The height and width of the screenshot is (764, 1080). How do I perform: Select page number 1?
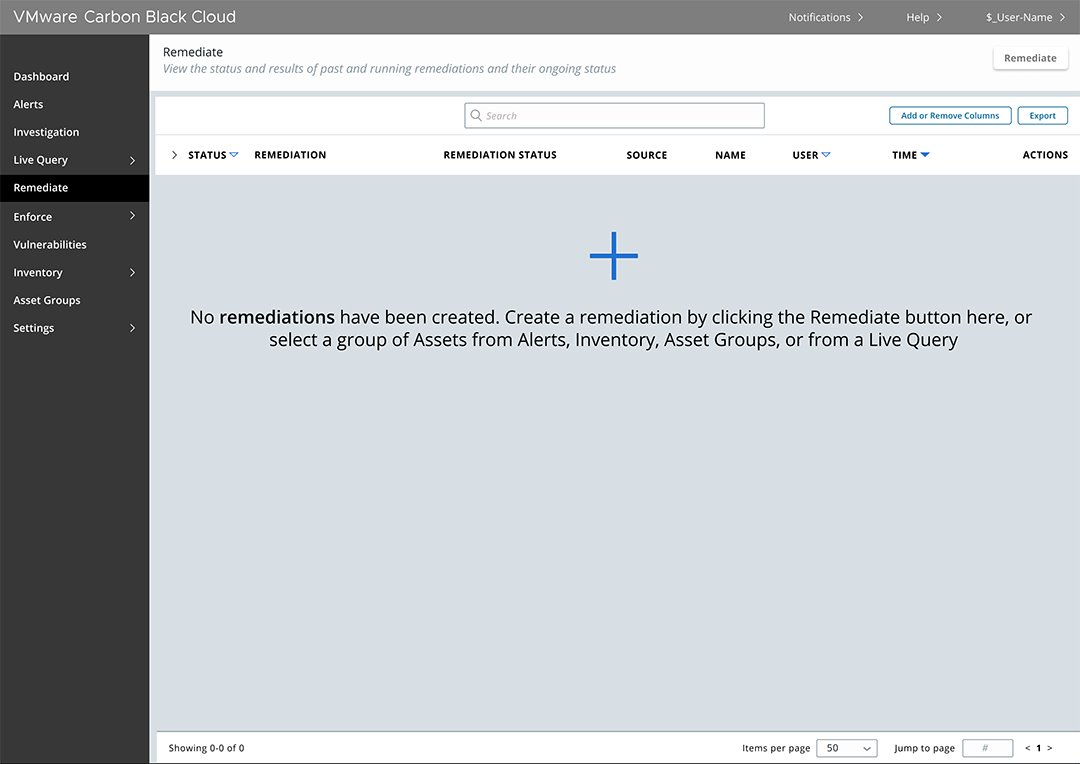(1039, 748)
